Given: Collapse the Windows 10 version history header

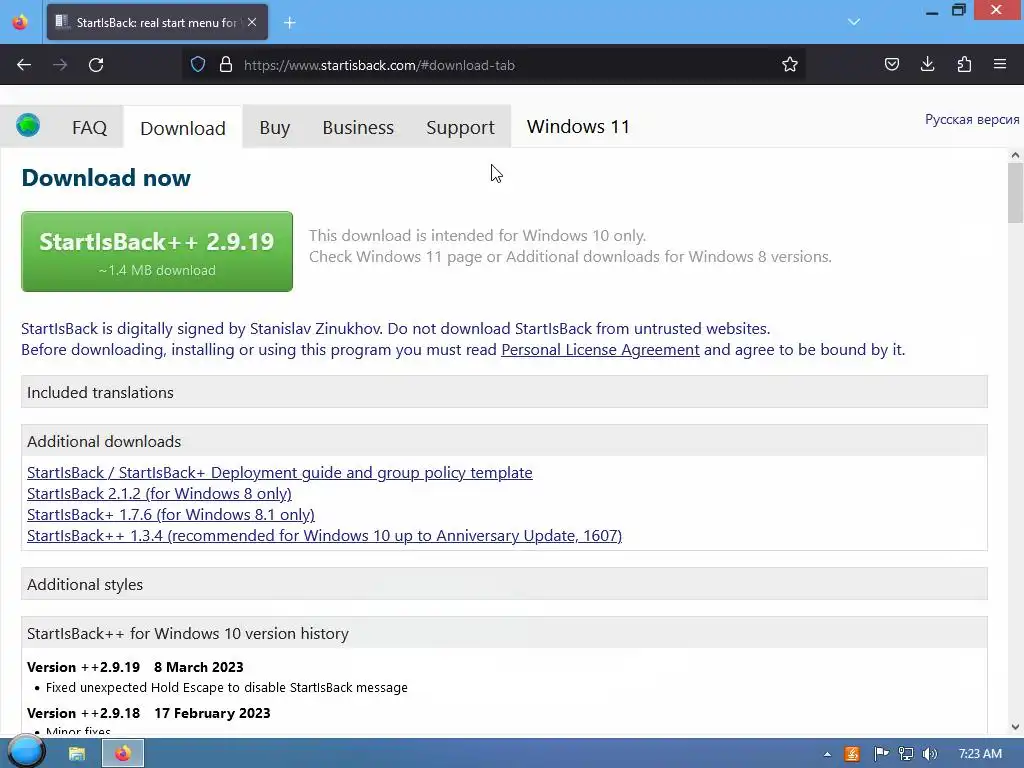Looking at the screenshot, I should tap(504, 633).
